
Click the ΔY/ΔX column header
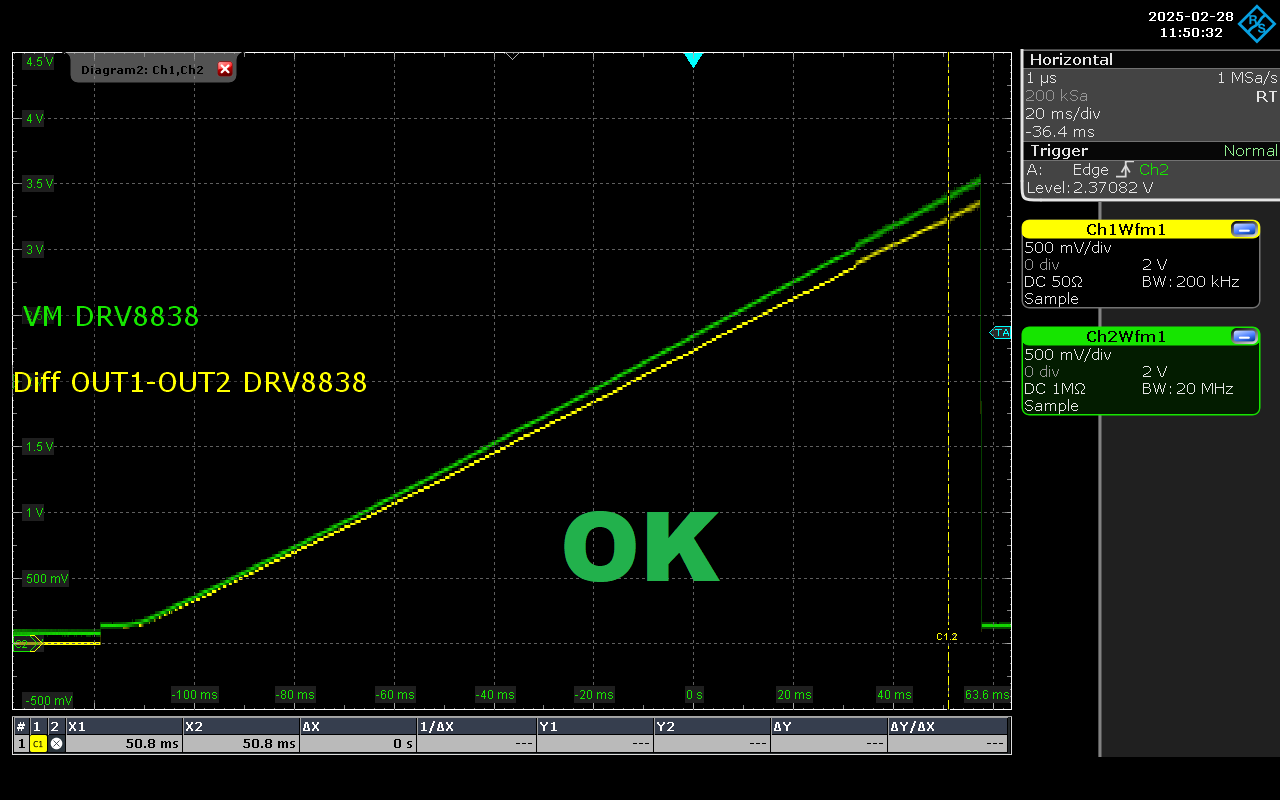pyautogui.click(x=948, y=726)
